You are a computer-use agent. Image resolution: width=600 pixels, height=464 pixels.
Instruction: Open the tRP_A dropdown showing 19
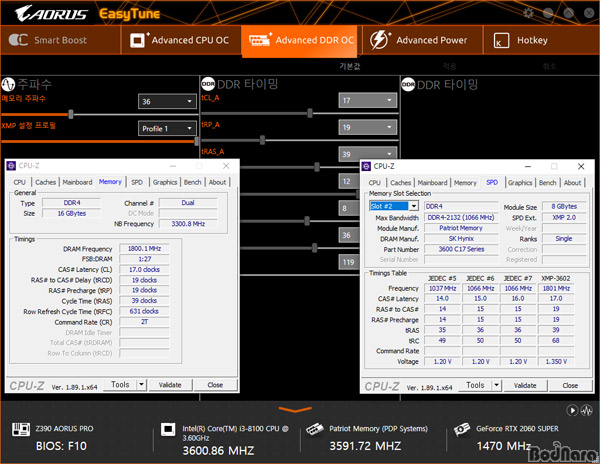[368, 127]
